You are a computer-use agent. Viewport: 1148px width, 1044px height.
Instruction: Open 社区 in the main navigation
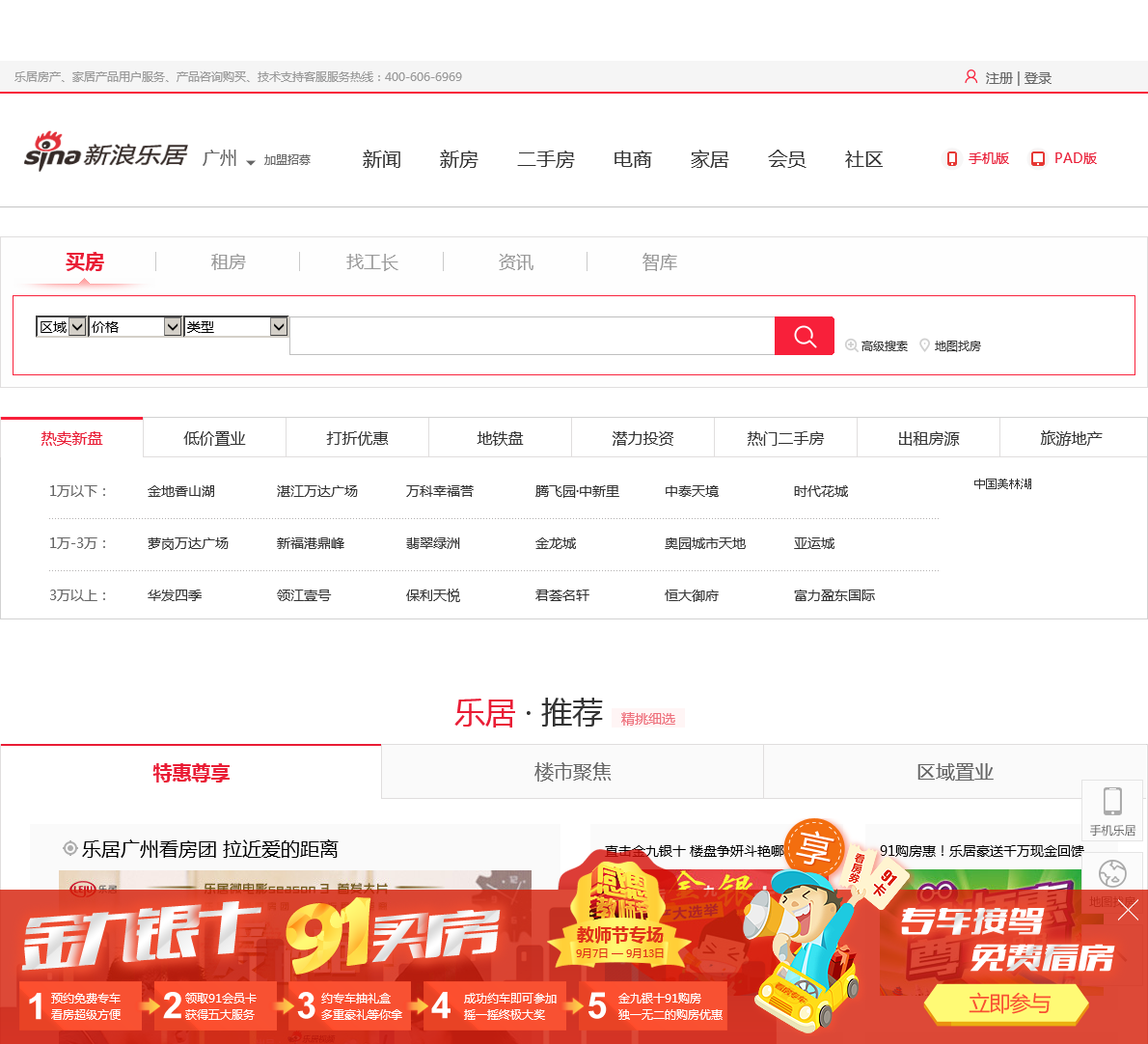point(863,159)
